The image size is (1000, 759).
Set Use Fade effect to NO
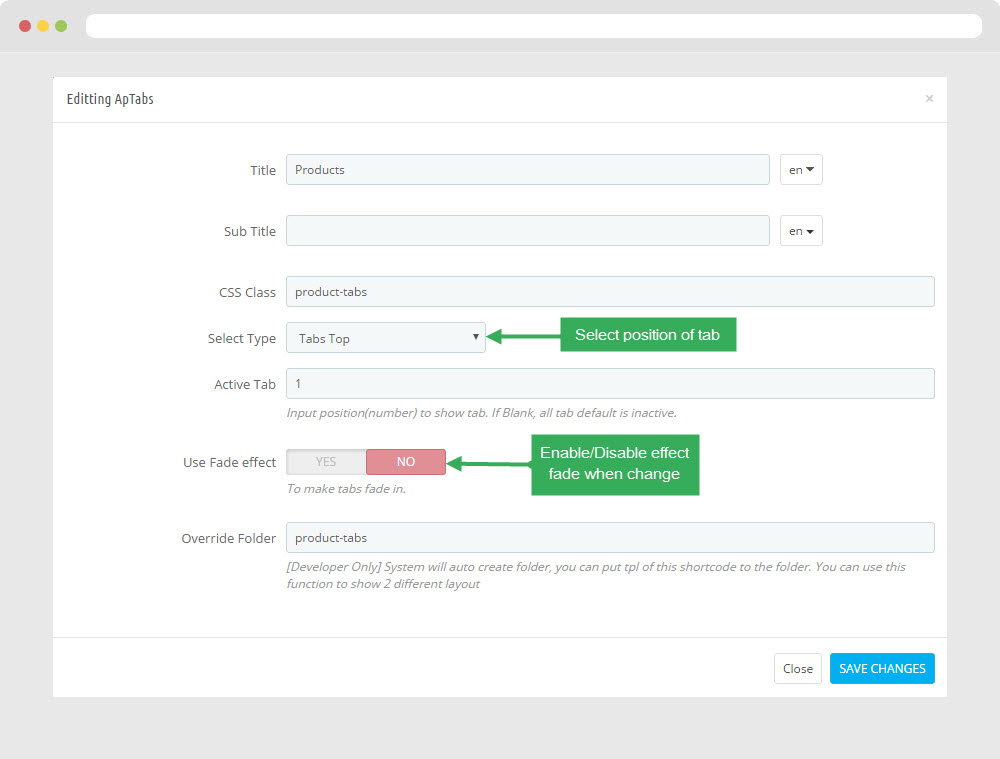(406, 462)
